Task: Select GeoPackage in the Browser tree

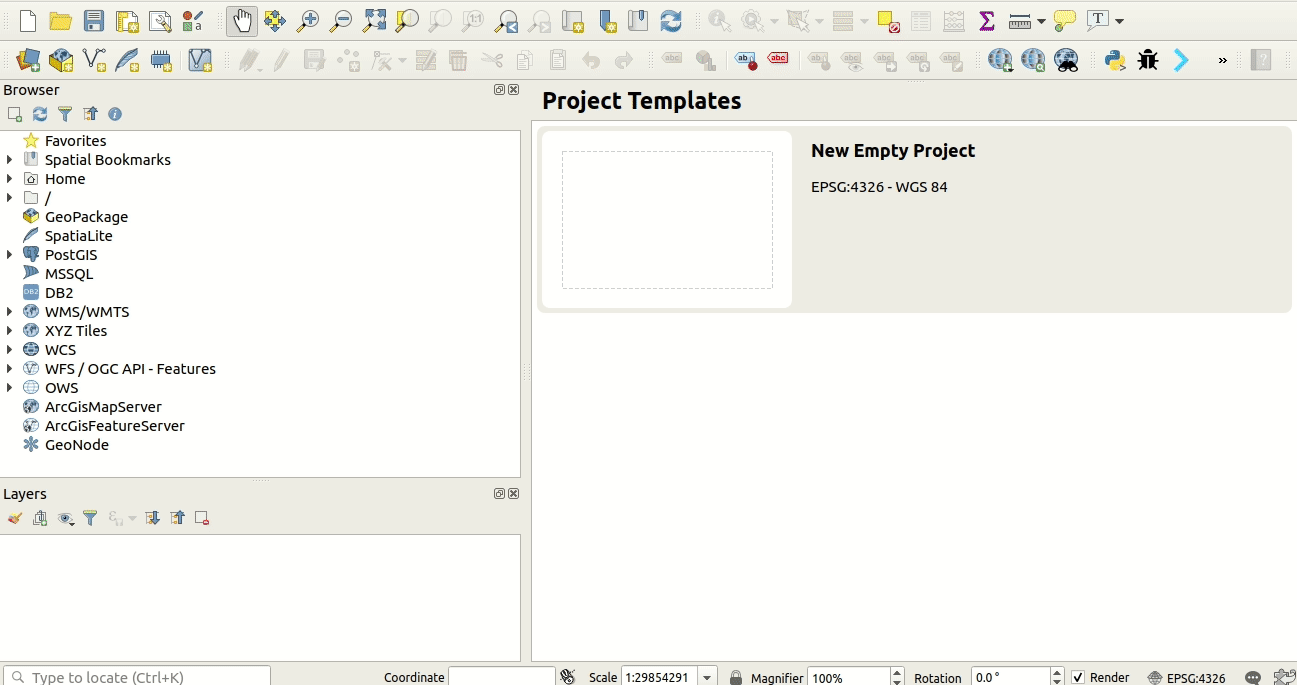Action: 86,217
